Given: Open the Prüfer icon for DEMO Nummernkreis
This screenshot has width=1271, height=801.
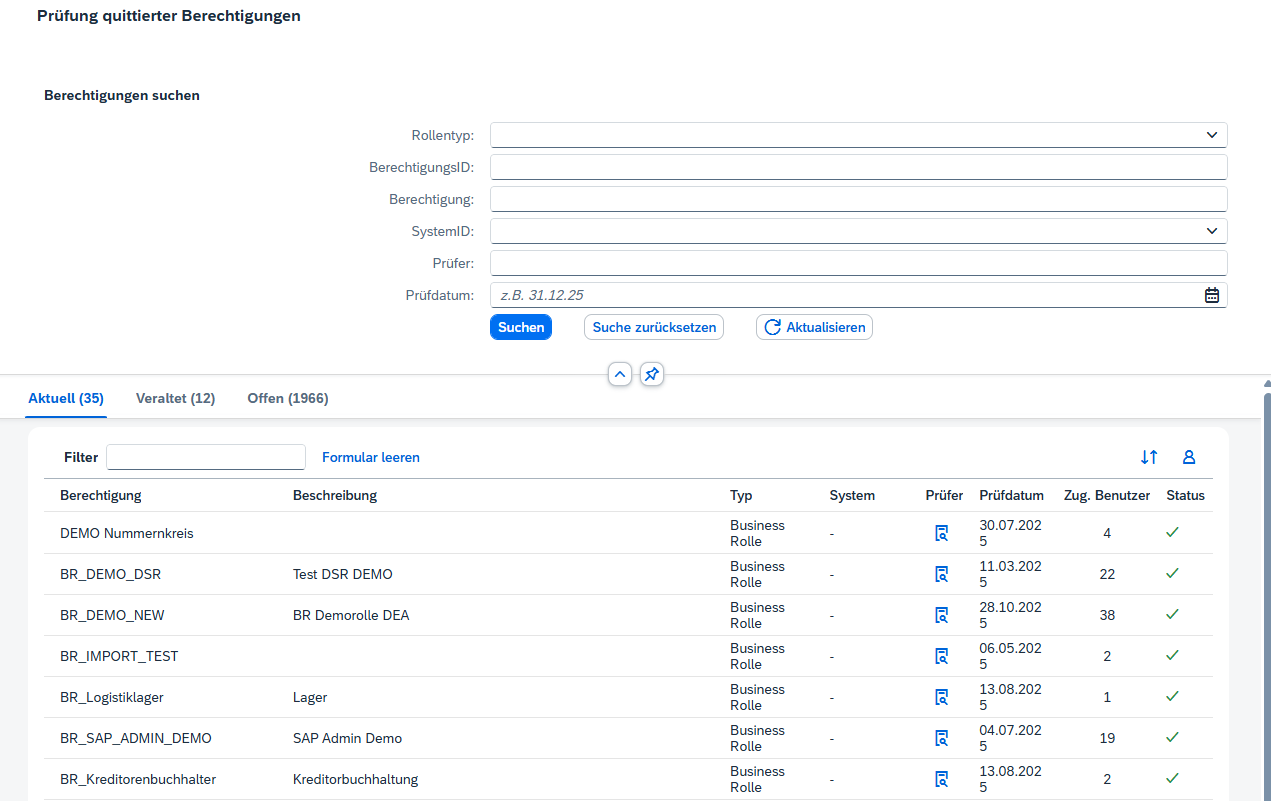Looking at the screenshot, I should (x=941, y=533).
